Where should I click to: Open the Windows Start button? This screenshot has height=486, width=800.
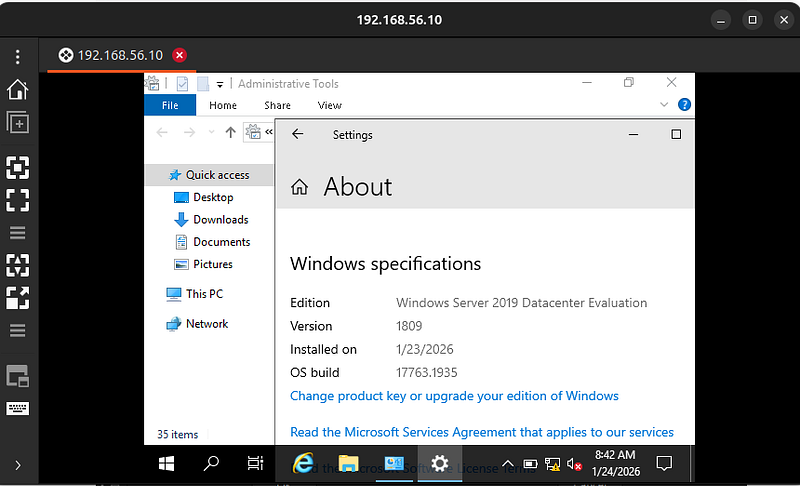[x=166, y=464]
